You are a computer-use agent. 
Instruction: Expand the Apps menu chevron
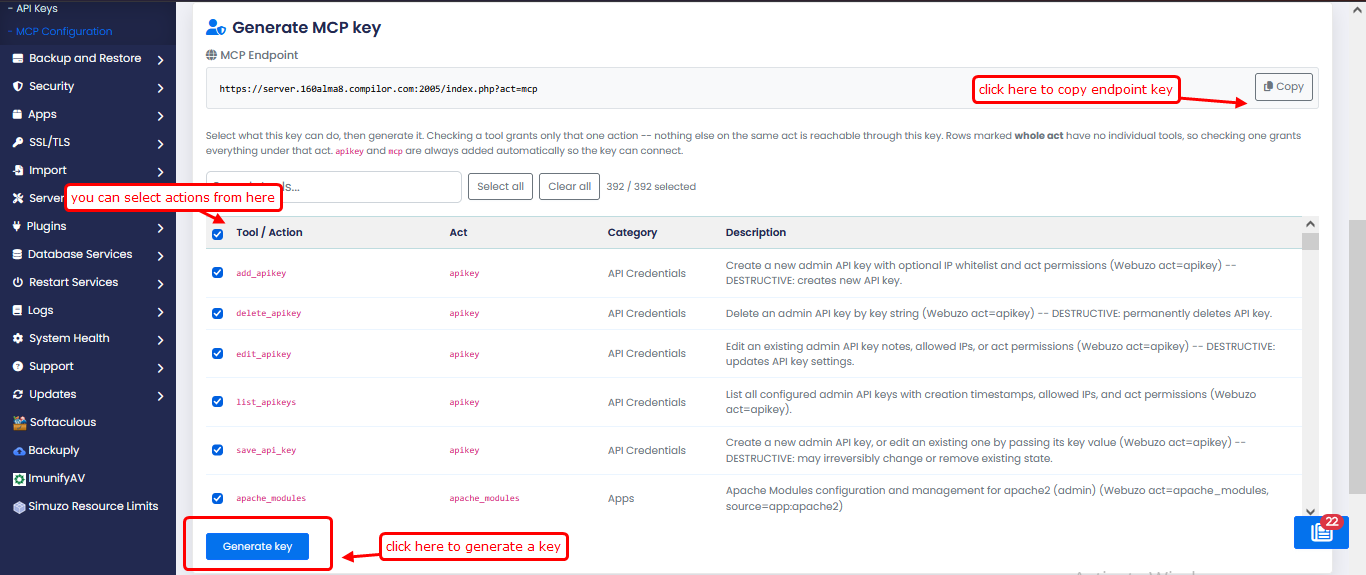161,116
